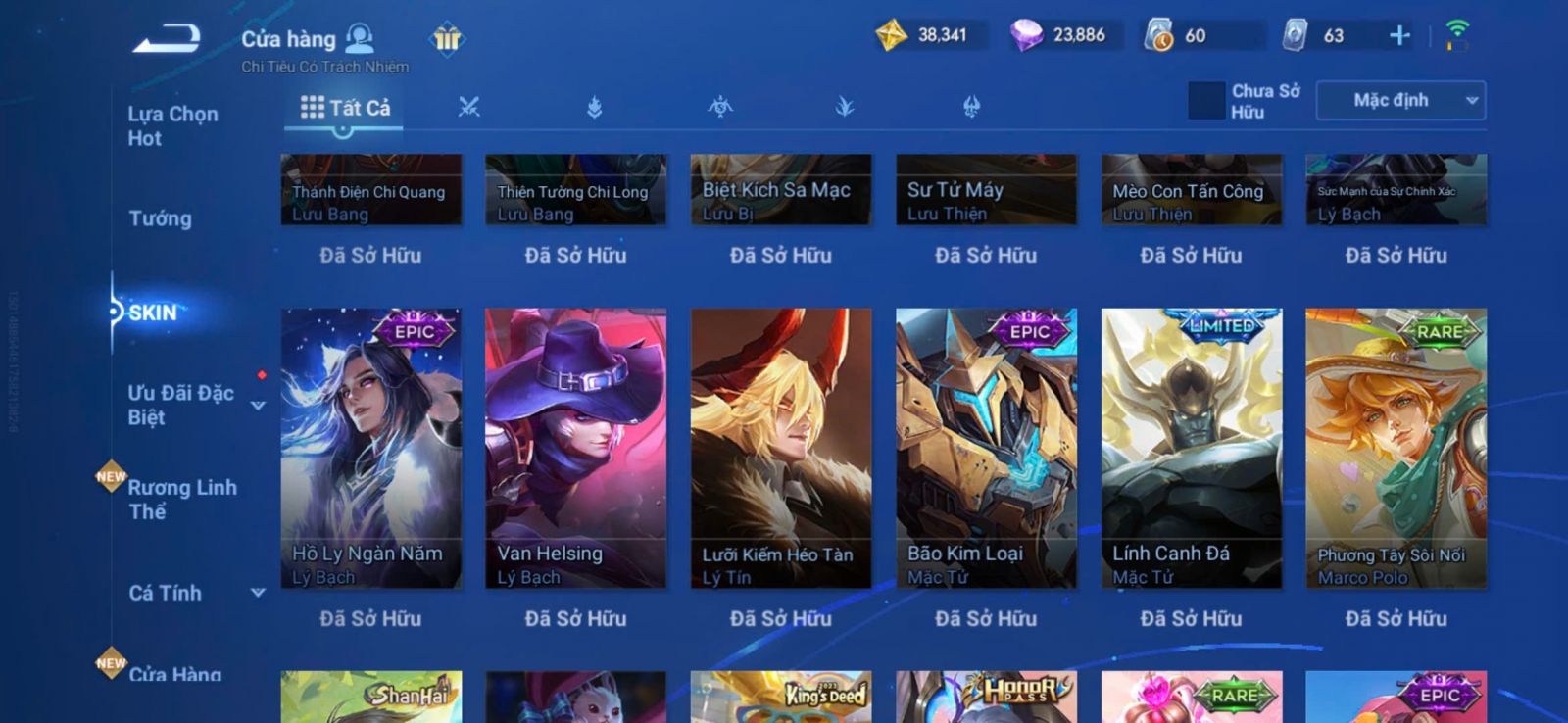This screenshot has width=1568, height=723.
Task: Click the back arrow icon
Action: tap(168, 38)
